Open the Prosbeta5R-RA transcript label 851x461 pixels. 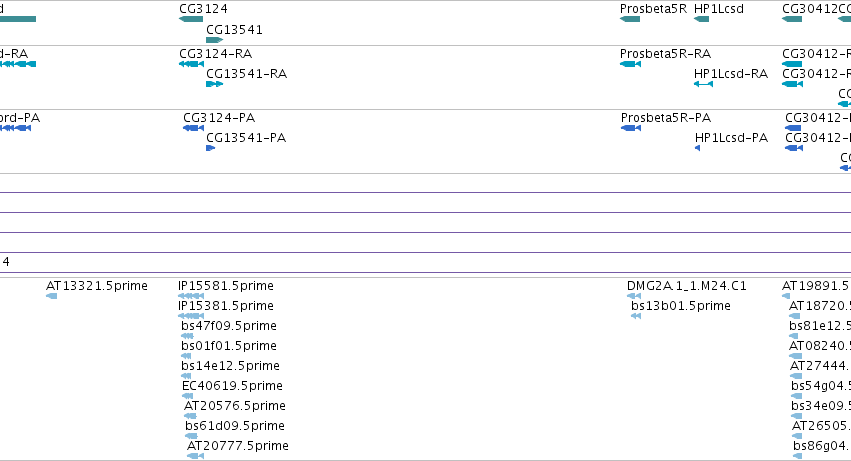point(666,54)
